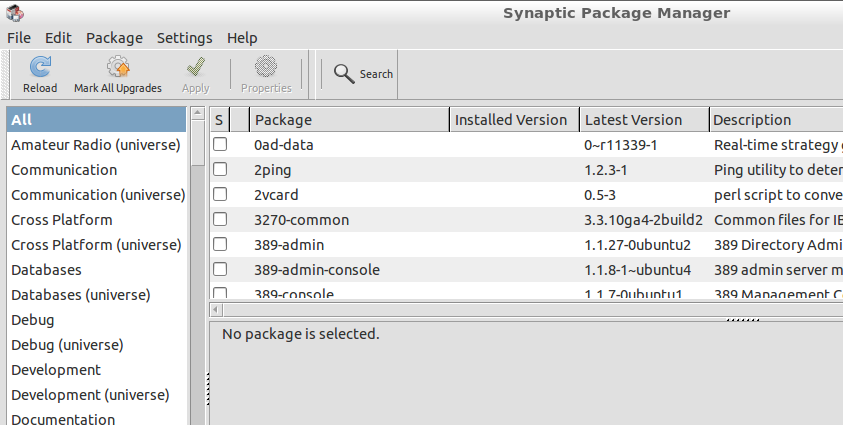This screenshot has height=425, width=843.
Task: Open the Edit menu
Action: (58, 38)
